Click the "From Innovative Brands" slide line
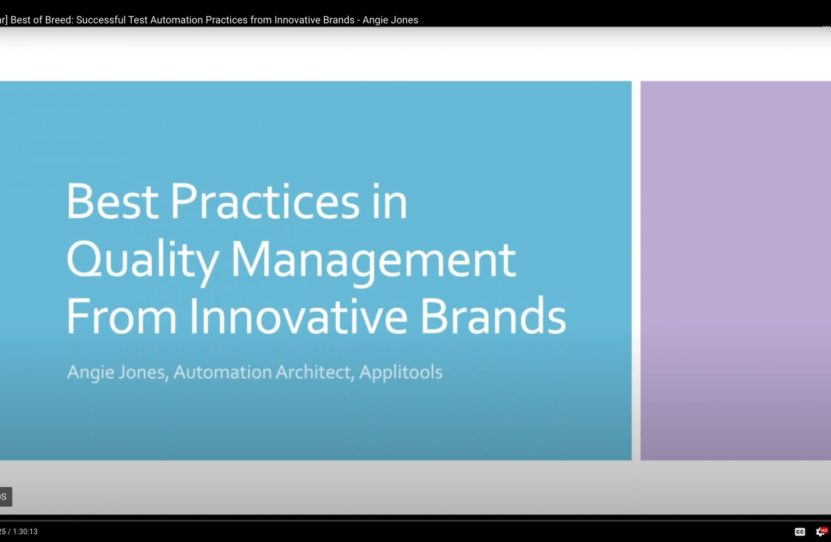This screenshot has width=831, height=542. [316, 317]
